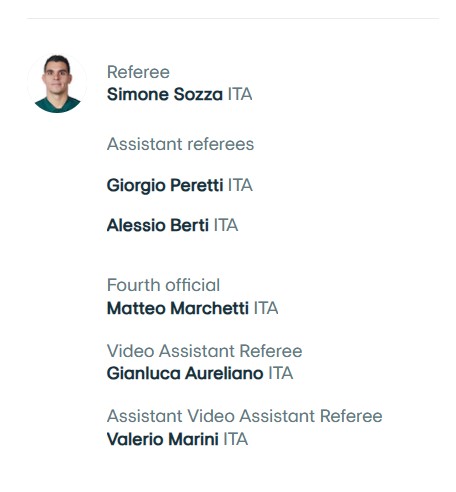This screenshot has width=456, height=492.
Task: Click ITA code after Valerio Marini
Action: pyautogui.click(x=236, y=439)
